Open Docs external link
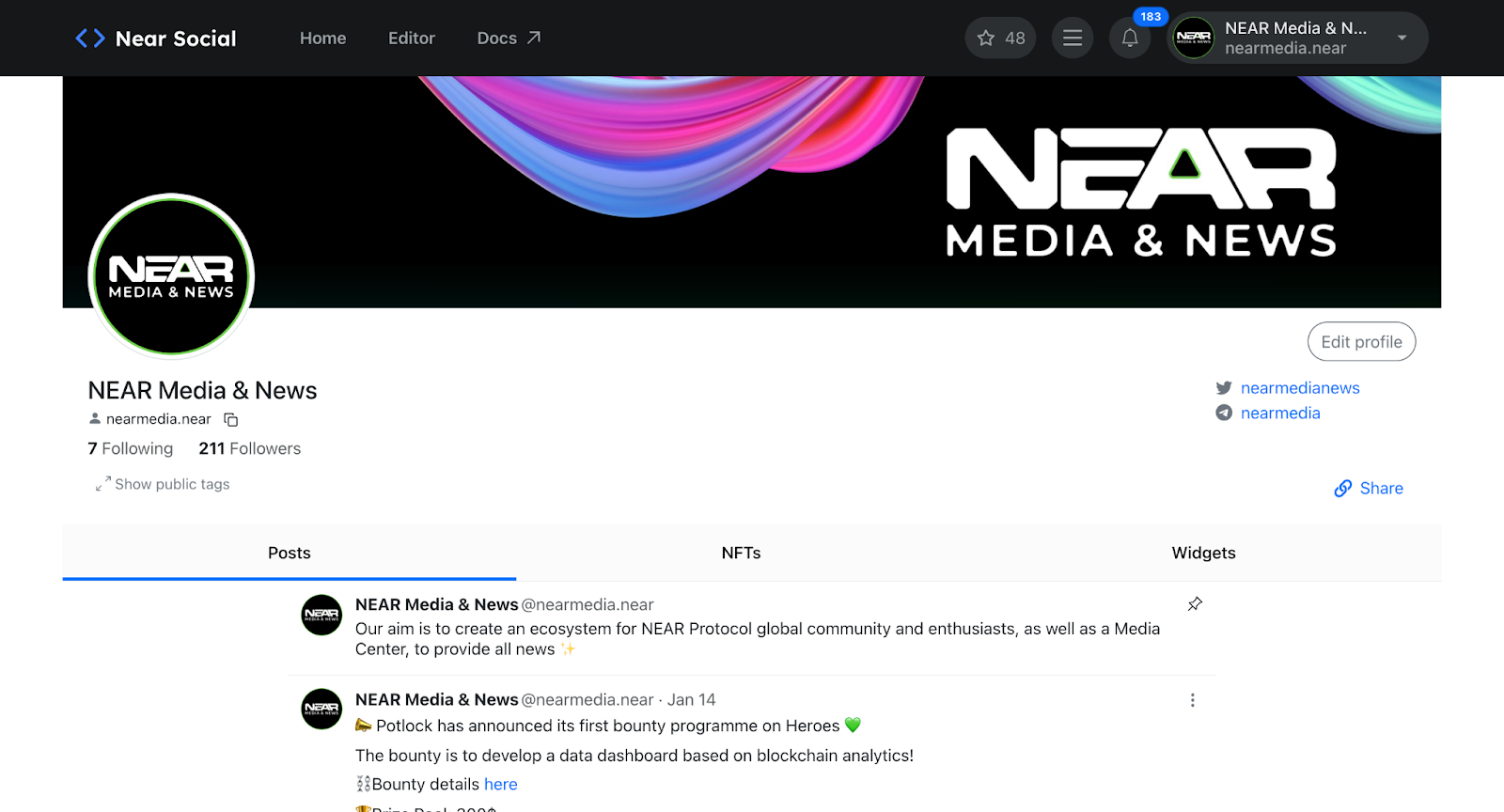1504x812 pixels. (509, 39)
